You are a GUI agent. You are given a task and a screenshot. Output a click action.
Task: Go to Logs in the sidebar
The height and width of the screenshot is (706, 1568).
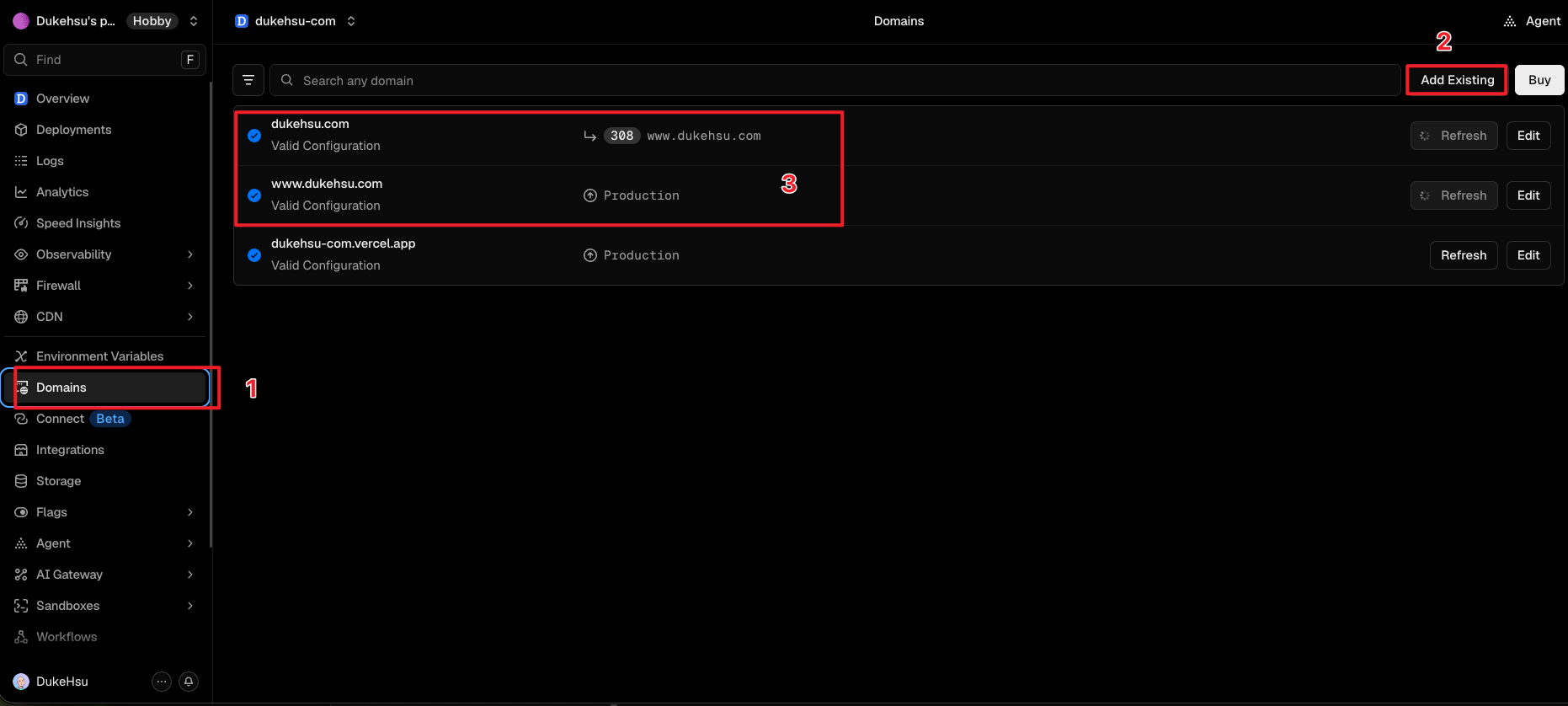click(105, 161)
